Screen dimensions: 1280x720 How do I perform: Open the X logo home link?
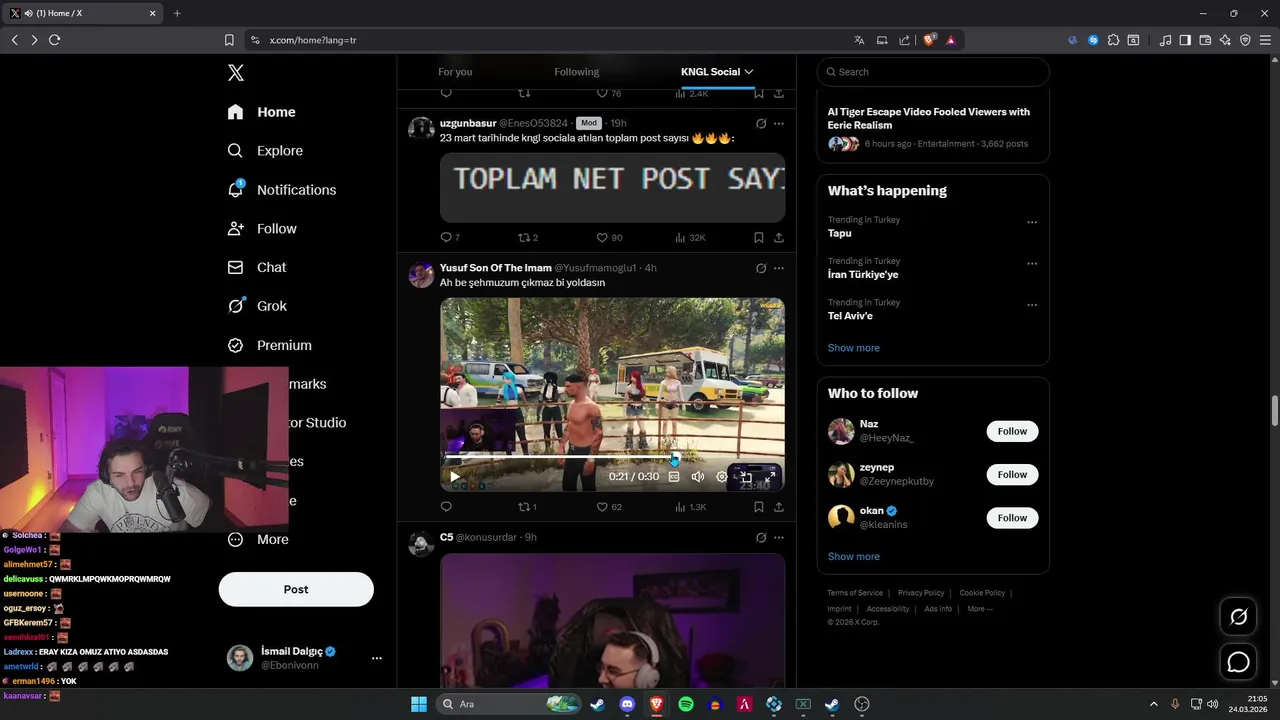[x=235, y=73]
